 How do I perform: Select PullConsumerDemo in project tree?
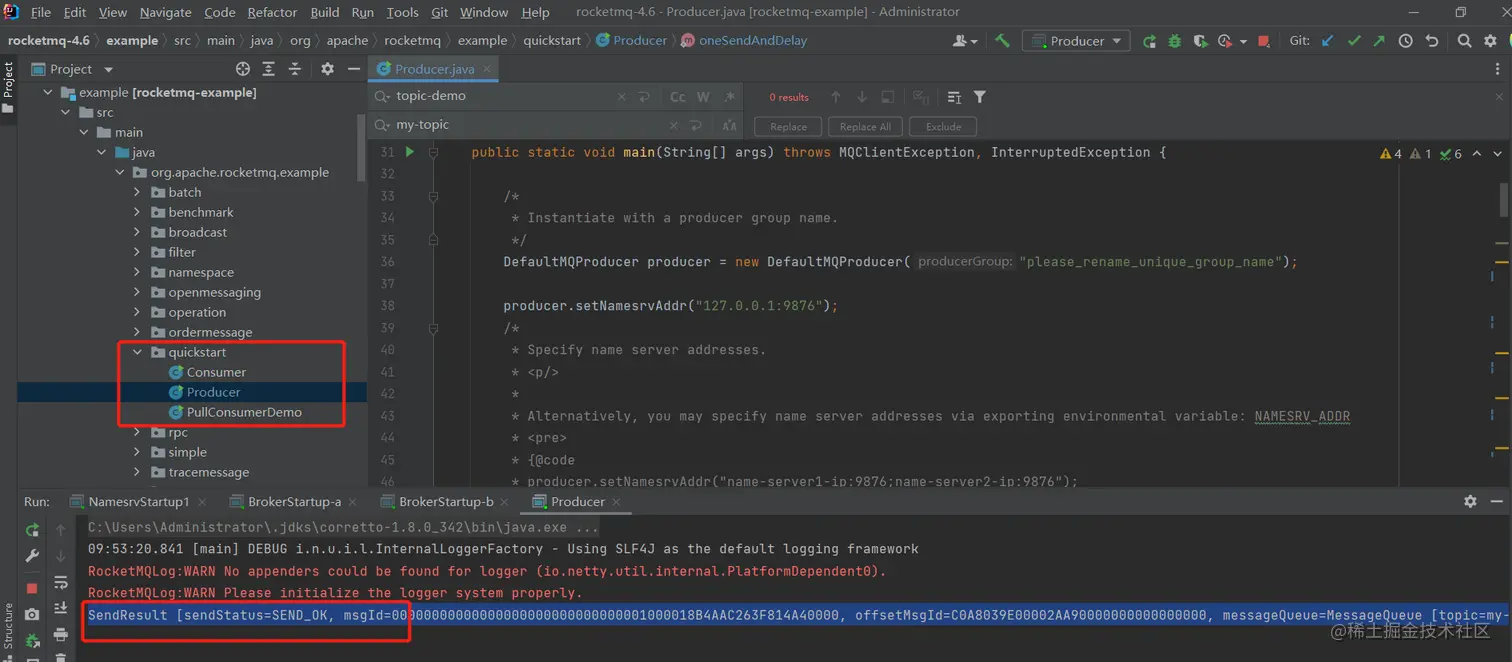244,412
